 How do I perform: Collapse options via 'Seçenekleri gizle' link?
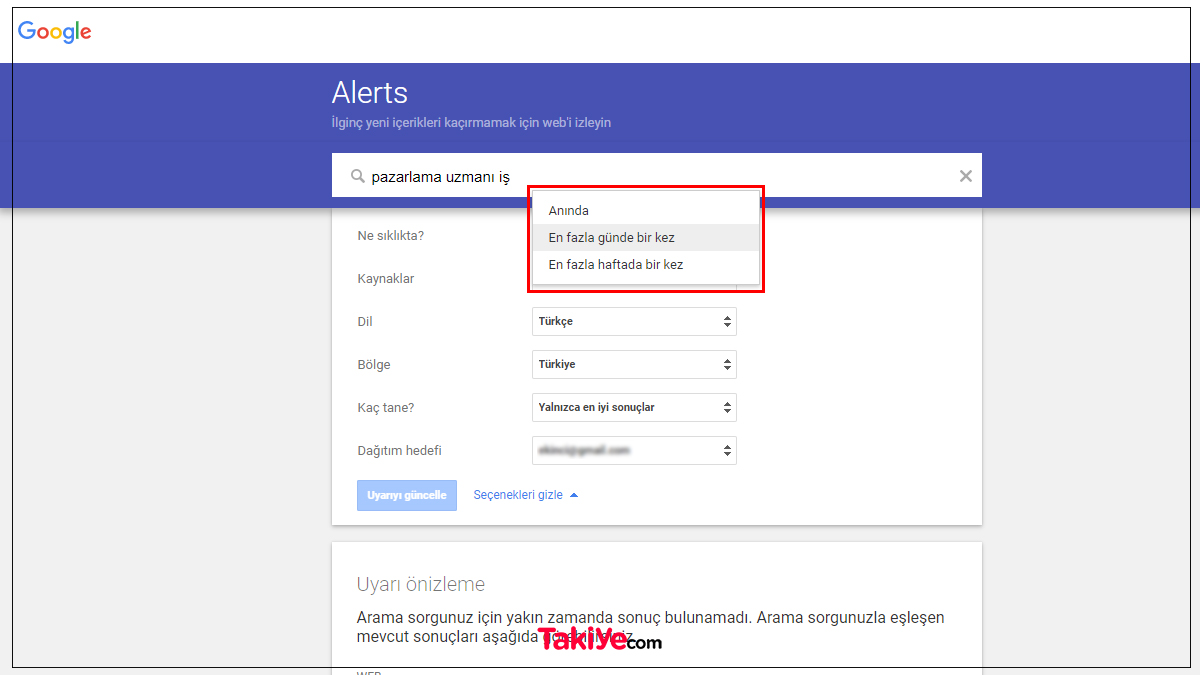pyautogui.click(x=526, y=495)
